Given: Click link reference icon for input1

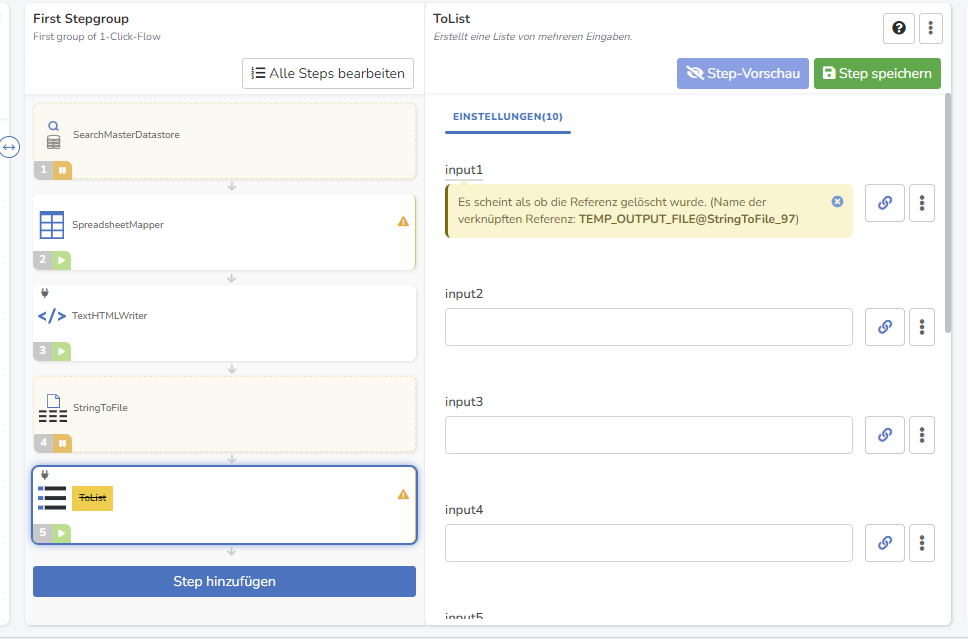Looking at the screenshot, I should coord(885,203).
